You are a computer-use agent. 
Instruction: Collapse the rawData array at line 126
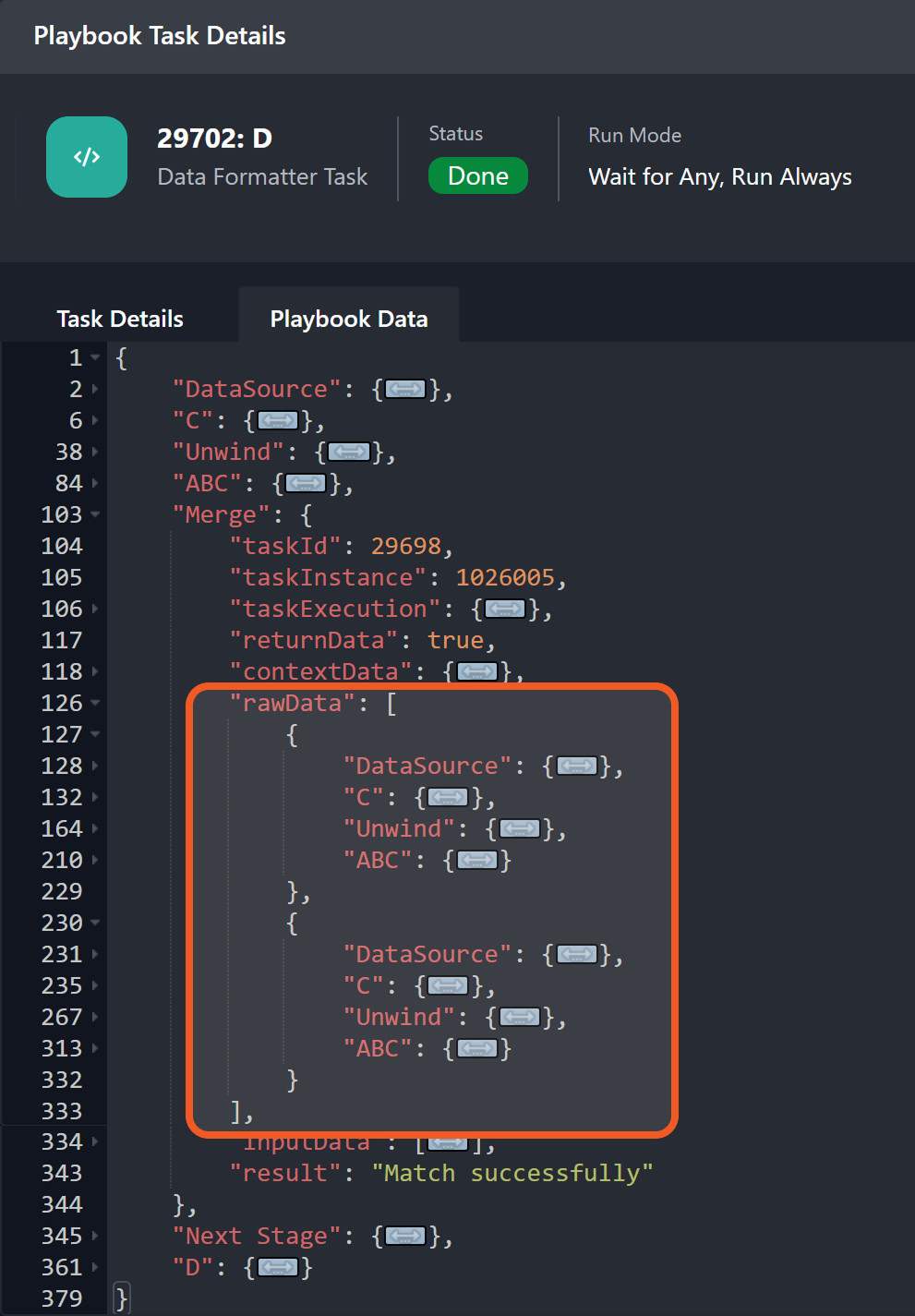(95, 704)
